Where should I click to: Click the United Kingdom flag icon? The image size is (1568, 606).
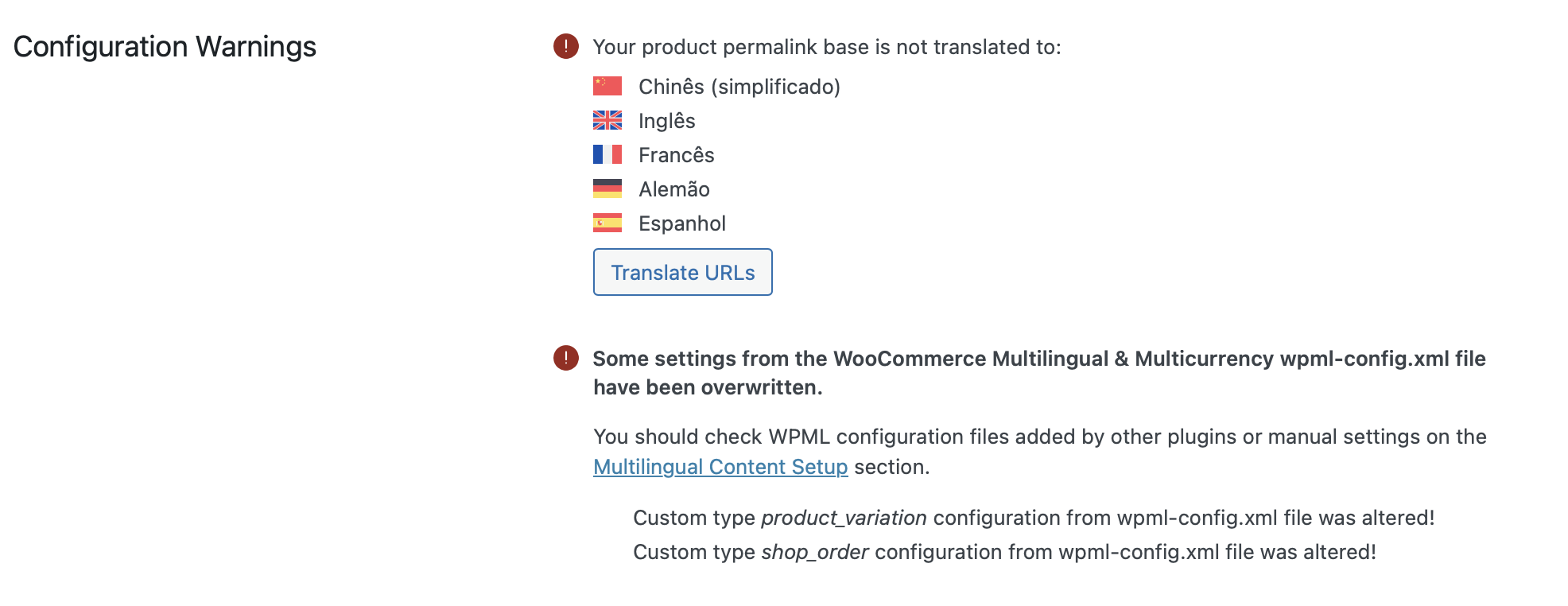607,120
